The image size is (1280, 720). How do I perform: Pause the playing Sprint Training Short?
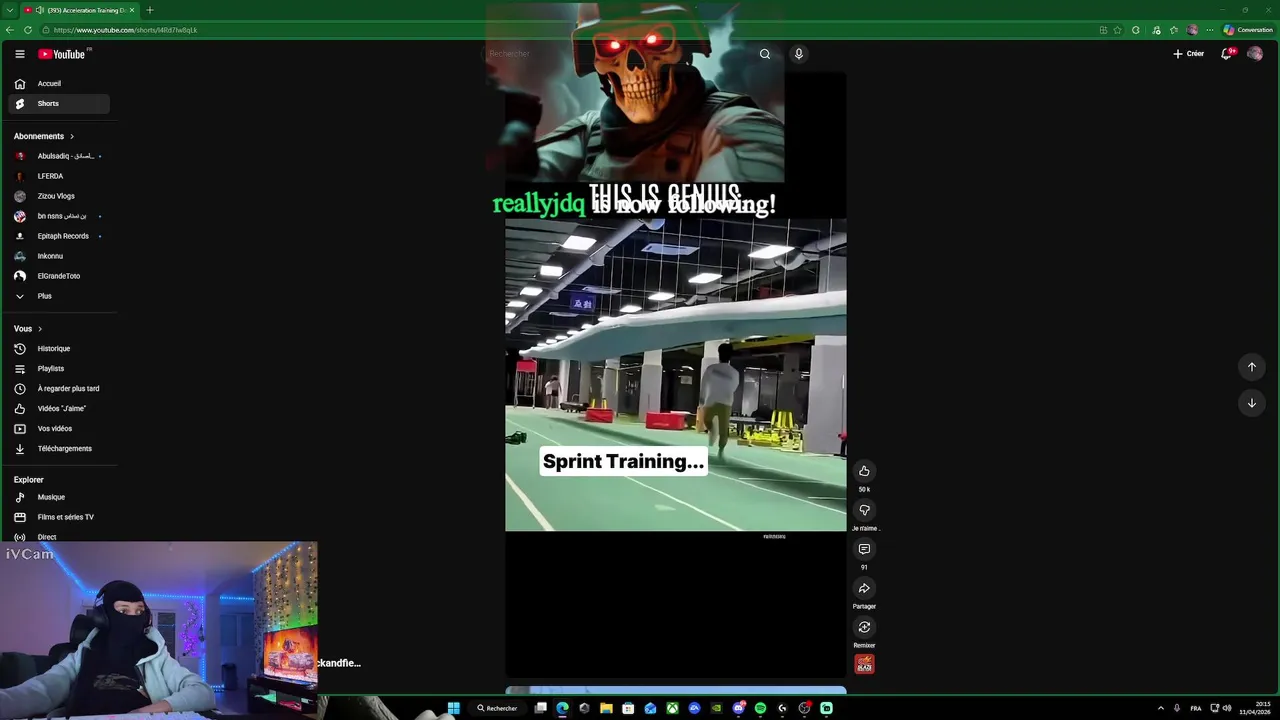[x=675, y=375]
